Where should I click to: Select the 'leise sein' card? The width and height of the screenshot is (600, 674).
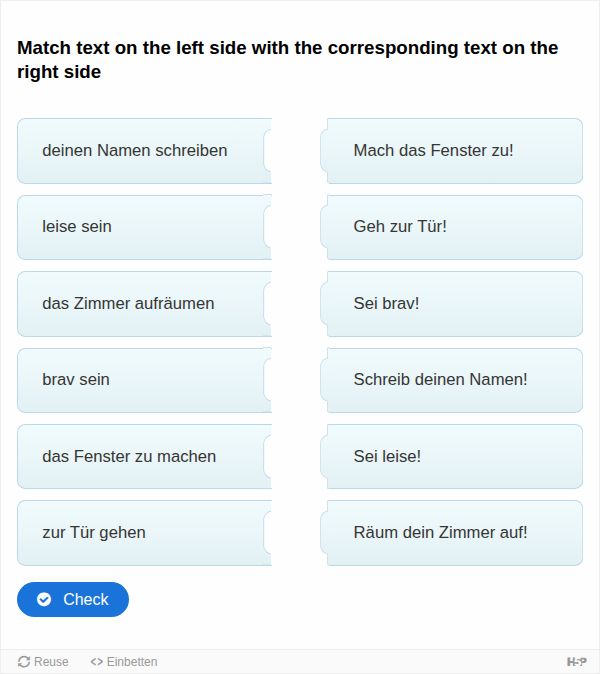(144, 227)
